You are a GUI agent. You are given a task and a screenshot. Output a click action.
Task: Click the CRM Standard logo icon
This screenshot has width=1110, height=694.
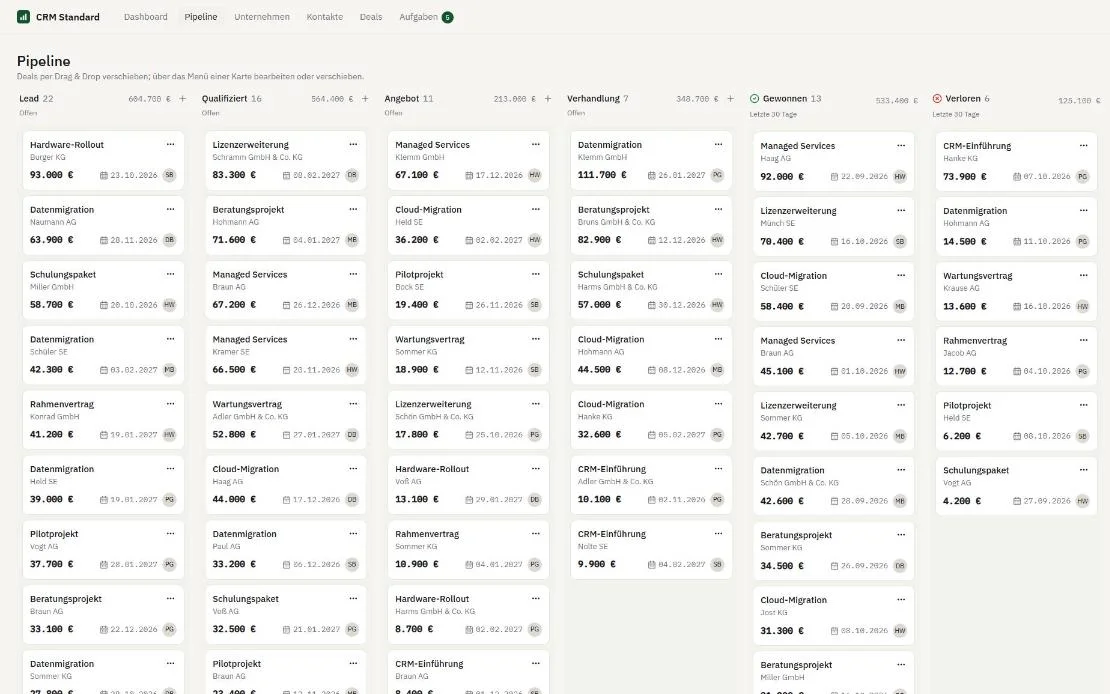pyautogui.click(x=23, y=16)
